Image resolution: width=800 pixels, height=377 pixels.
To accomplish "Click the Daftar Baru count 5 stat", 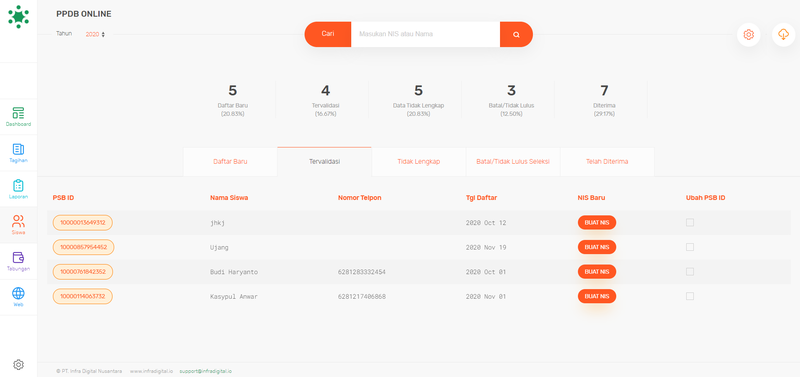I will pos(232,100).
